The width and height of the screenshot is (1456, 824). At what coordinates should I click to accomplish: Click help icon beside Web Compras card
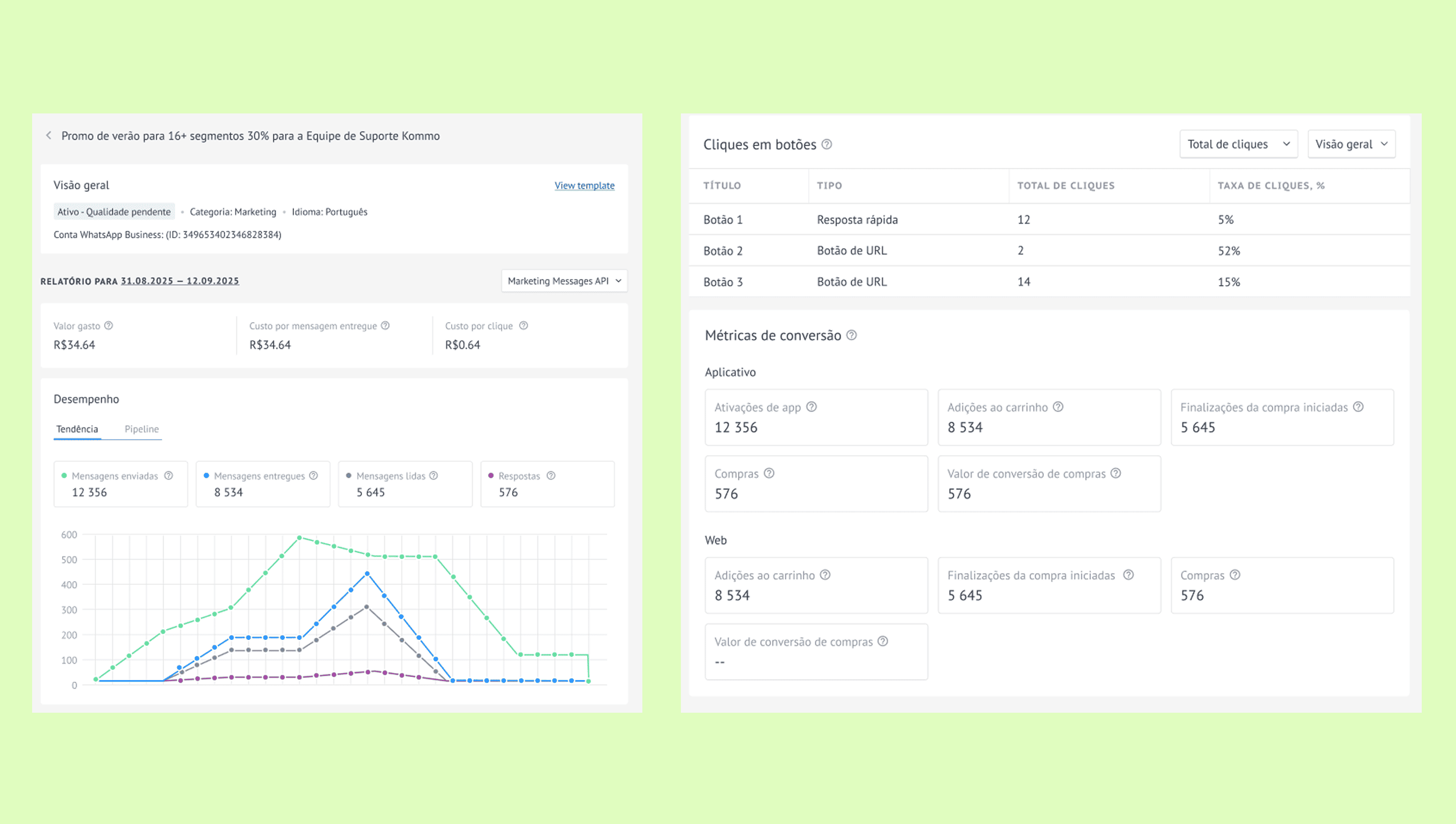click(x=1235, y=575)
